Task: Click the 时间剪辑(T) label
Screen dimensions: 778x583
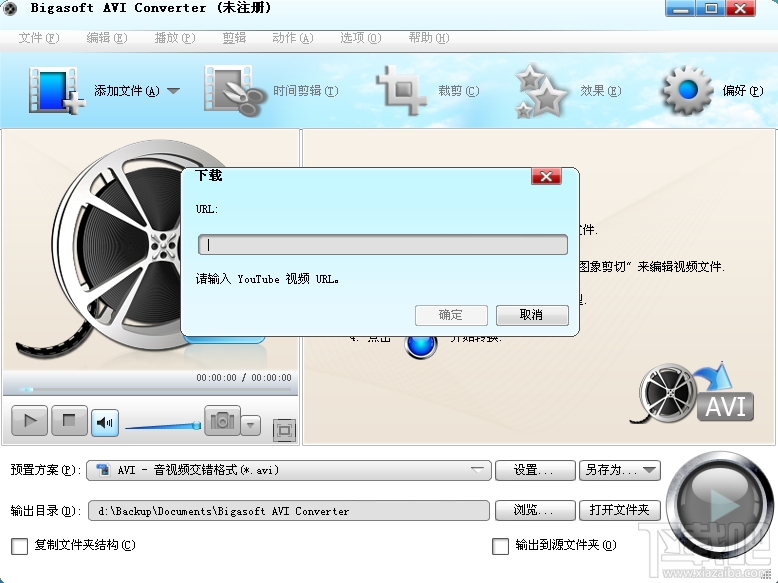Action: [306, 91]
